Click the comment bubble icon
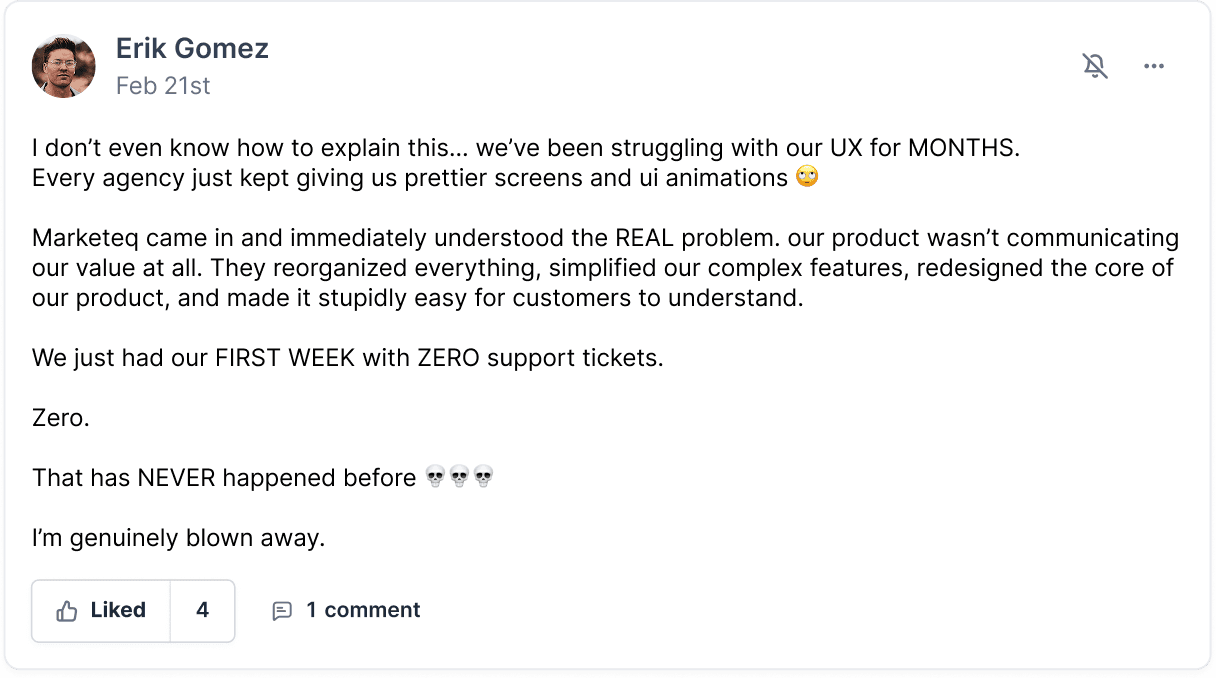This screenshot has width=1216, height=678. 282,611
